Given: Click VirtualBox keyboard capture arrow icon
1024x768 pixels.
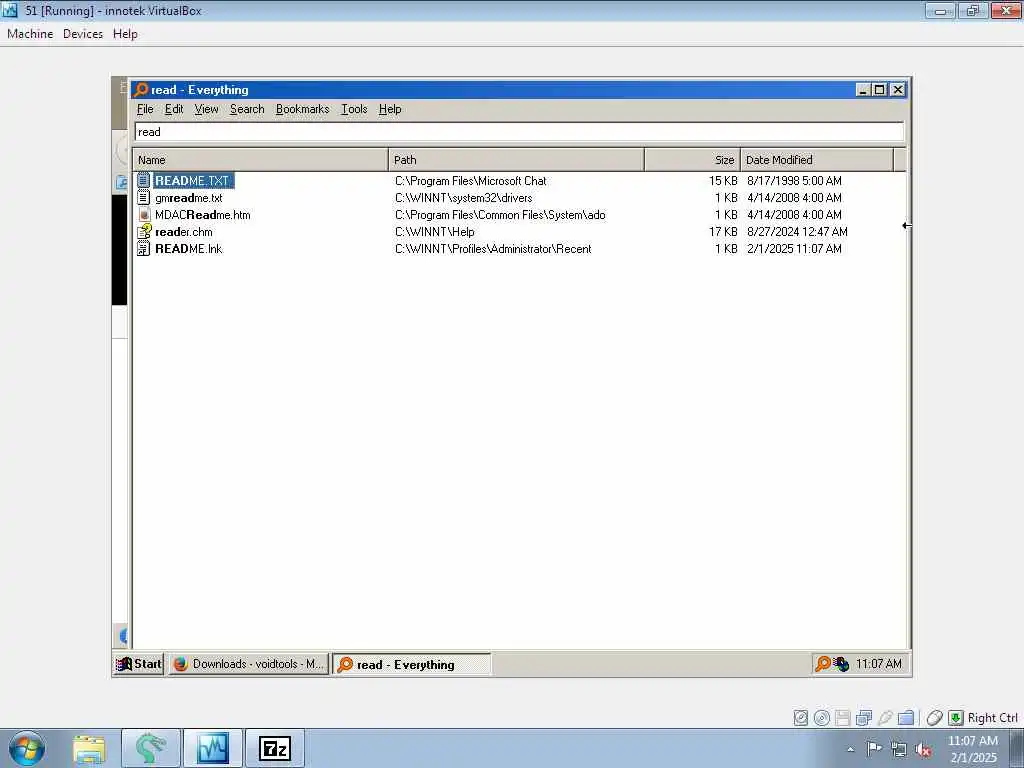Looking at the screenshot, I should (x=955, y=718).
